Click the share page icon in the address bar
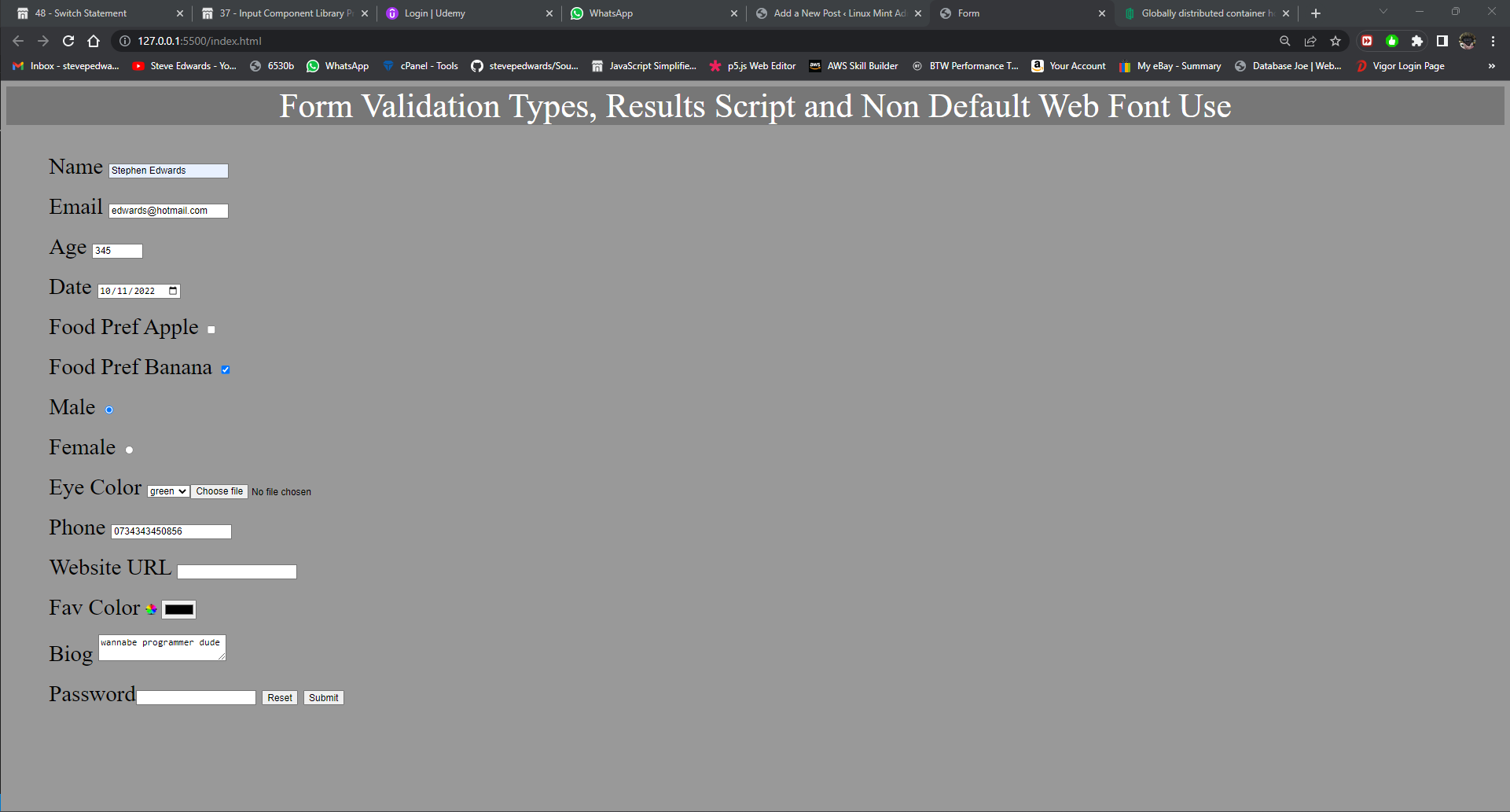 click(1310, 41)
